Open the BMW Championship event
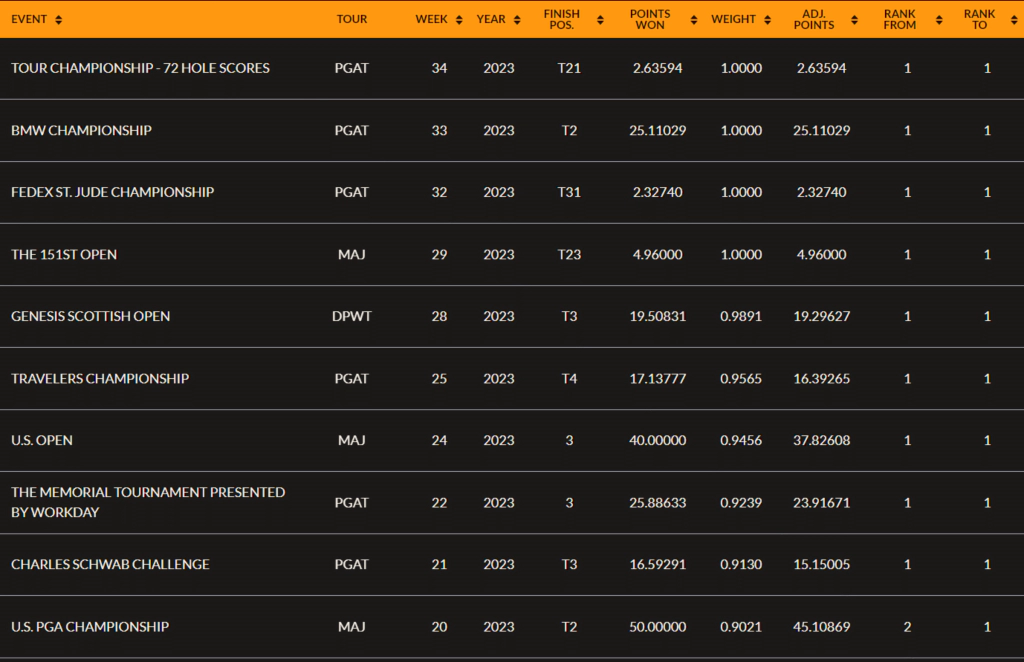The image size is (1024, 662). pos(81,130)
